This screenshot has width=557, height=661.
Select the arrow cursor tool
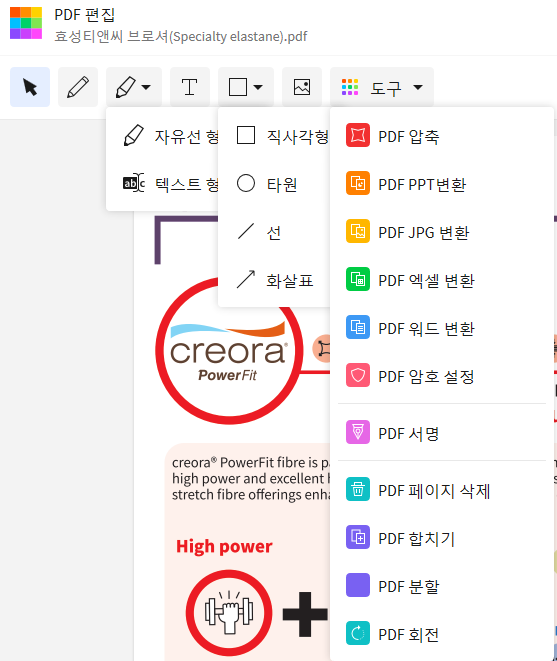point(30,87)
